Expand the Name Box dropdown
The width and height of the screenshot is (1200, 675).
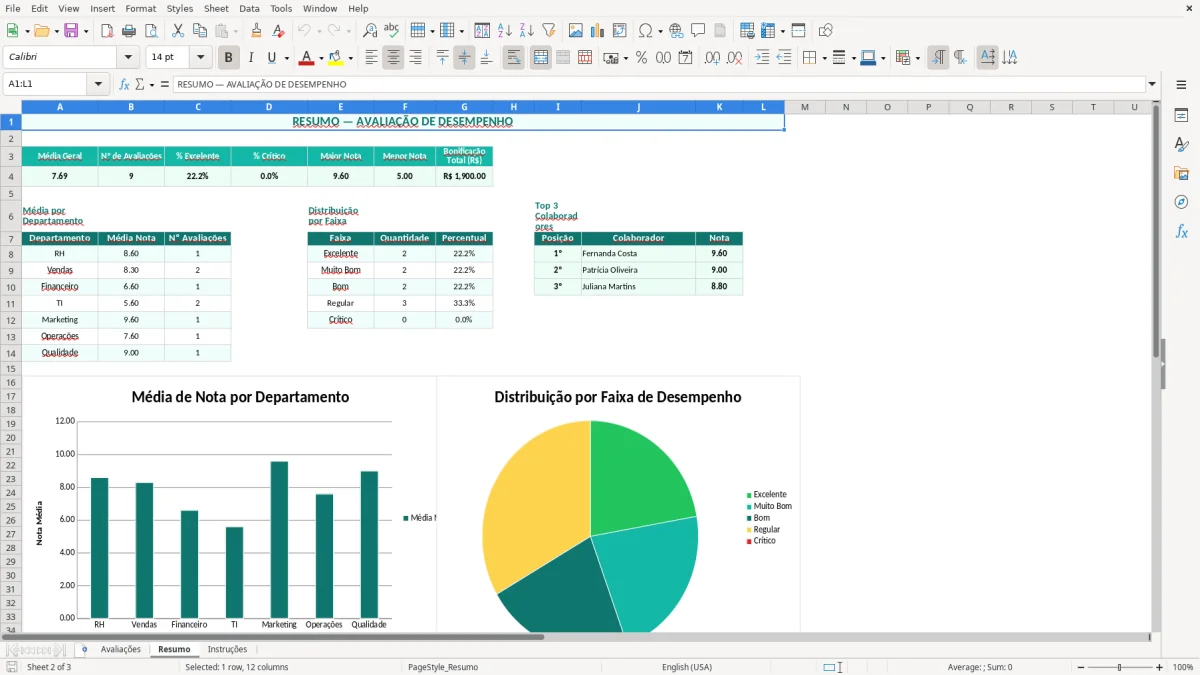pyautogui.click(x=98, y=85)
